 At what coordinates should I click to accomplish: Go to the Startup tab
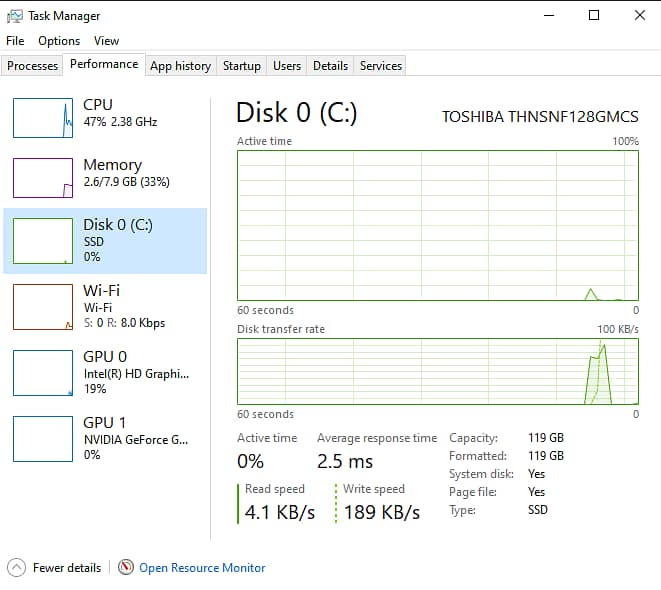(x=241, y=66)
